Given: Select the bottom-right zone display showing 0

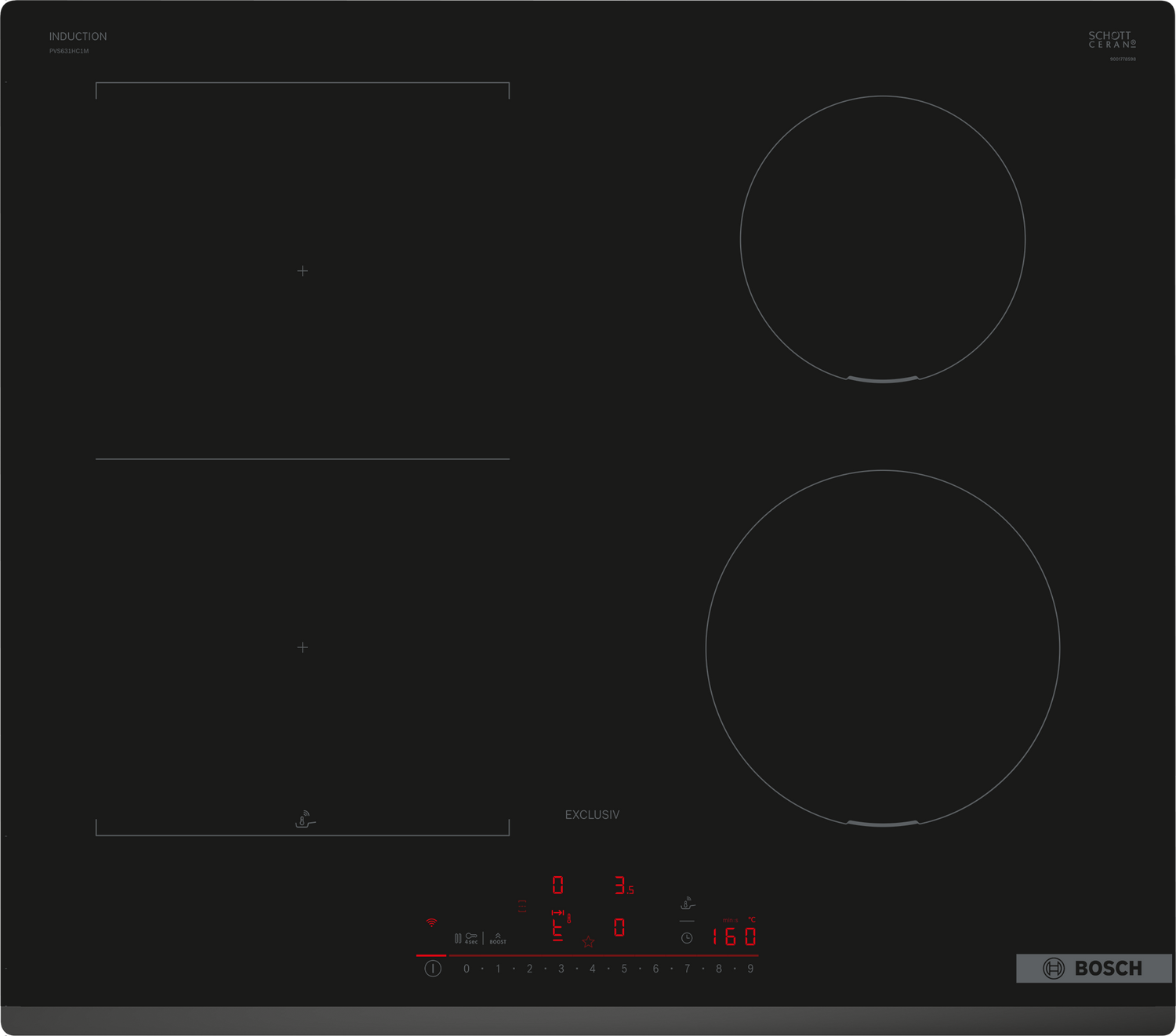Looking at the screenshot, I should [x=619, y=928].
